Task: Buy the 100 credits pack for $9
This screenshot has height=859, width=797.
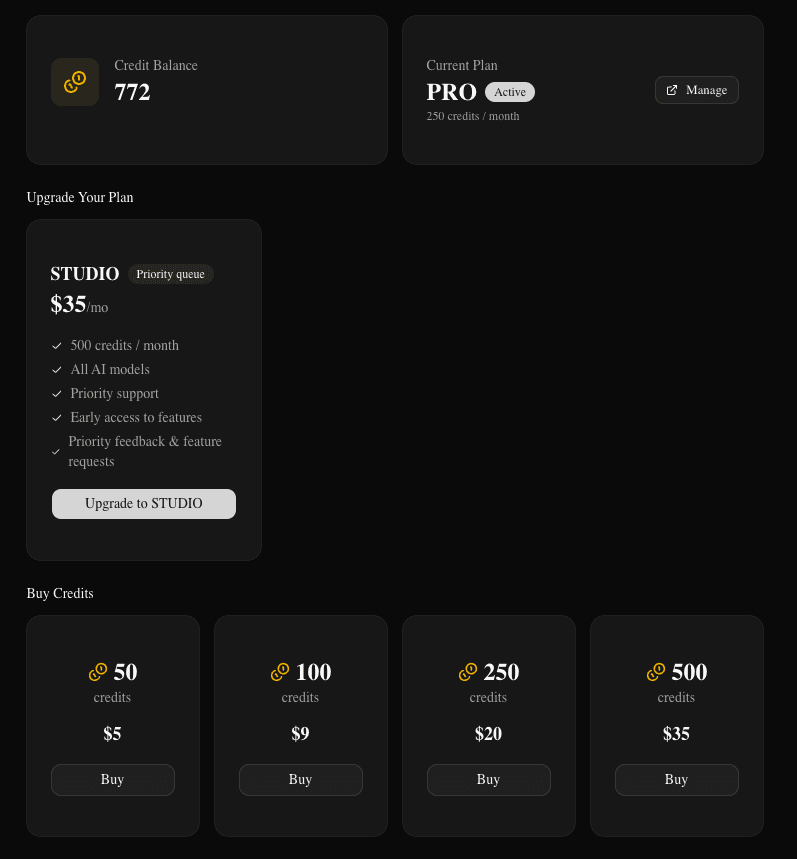Action: [x=300, y=779]
